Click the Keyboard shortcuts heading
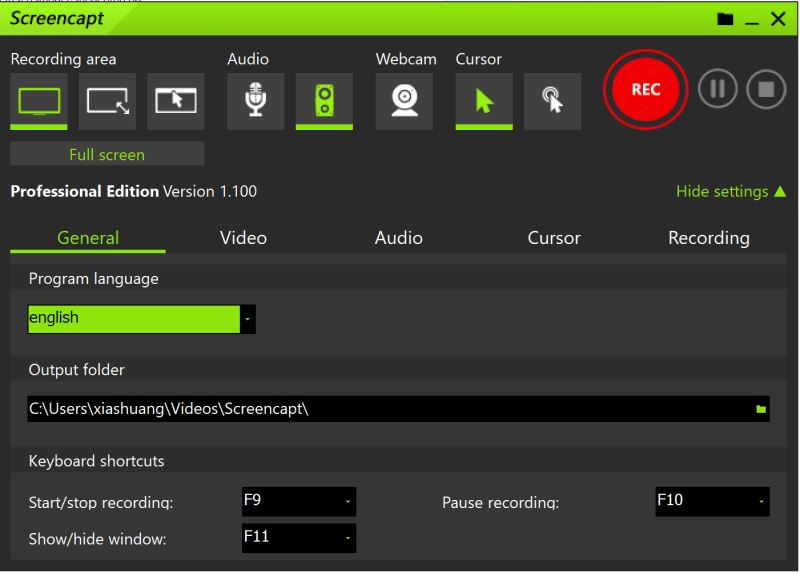 click(96, 461)
